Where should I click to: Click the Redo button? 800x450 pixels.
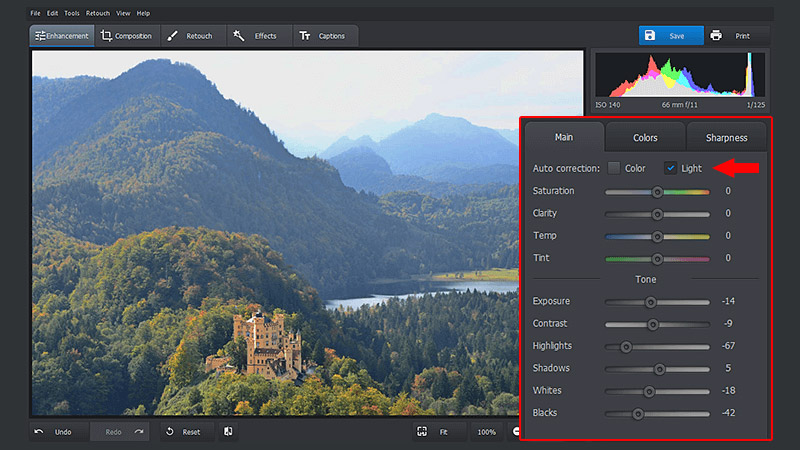click(119, 432)
